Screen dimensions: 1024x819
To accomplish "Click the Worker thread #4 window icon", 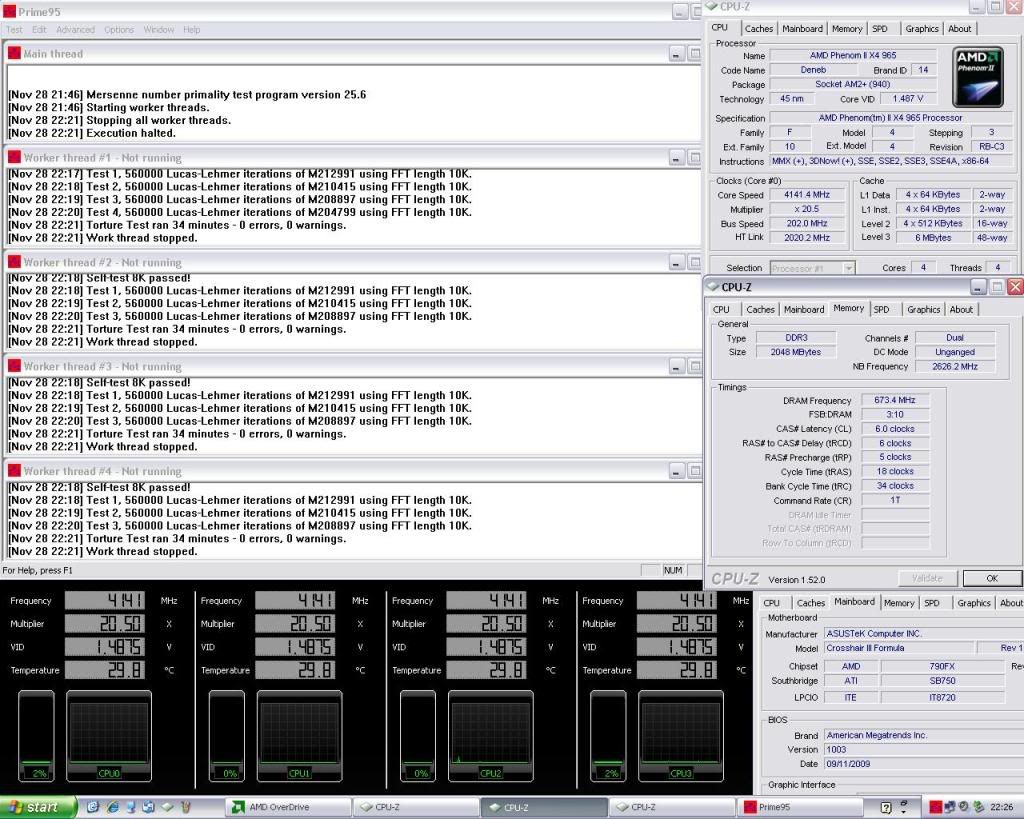I will pyautogui.click(x=14, y=471).
